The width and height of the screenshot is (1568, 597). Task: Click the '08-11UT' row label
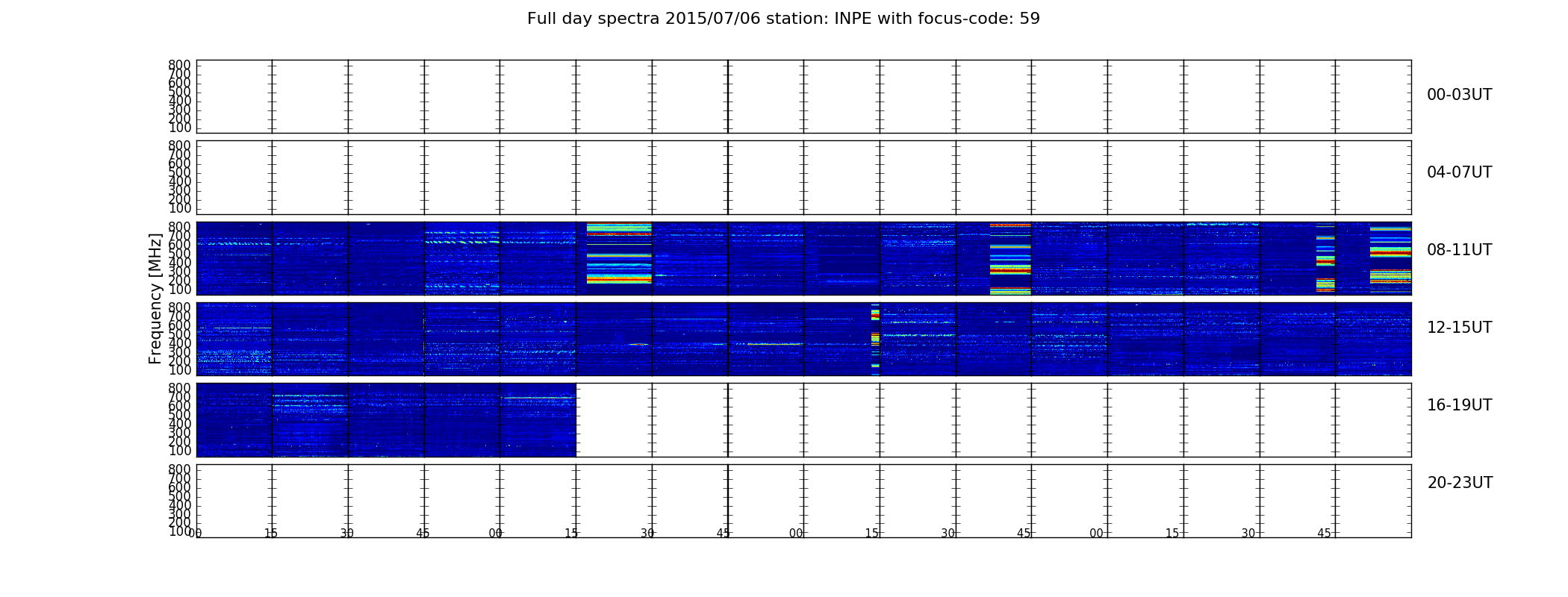point(1459,250)
